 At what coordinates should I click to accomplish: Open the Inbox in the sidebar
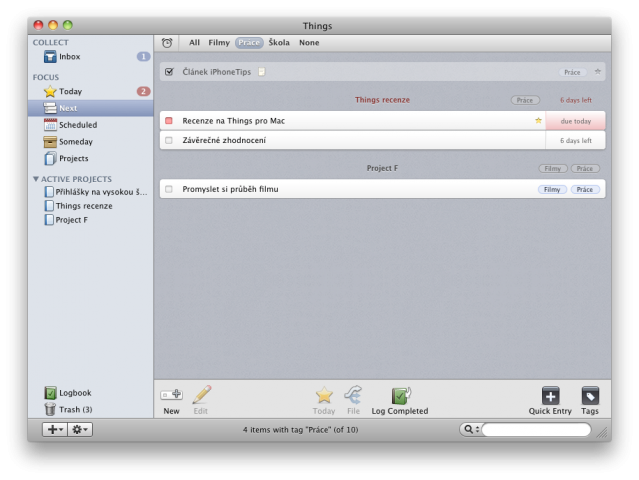[90, 57]
